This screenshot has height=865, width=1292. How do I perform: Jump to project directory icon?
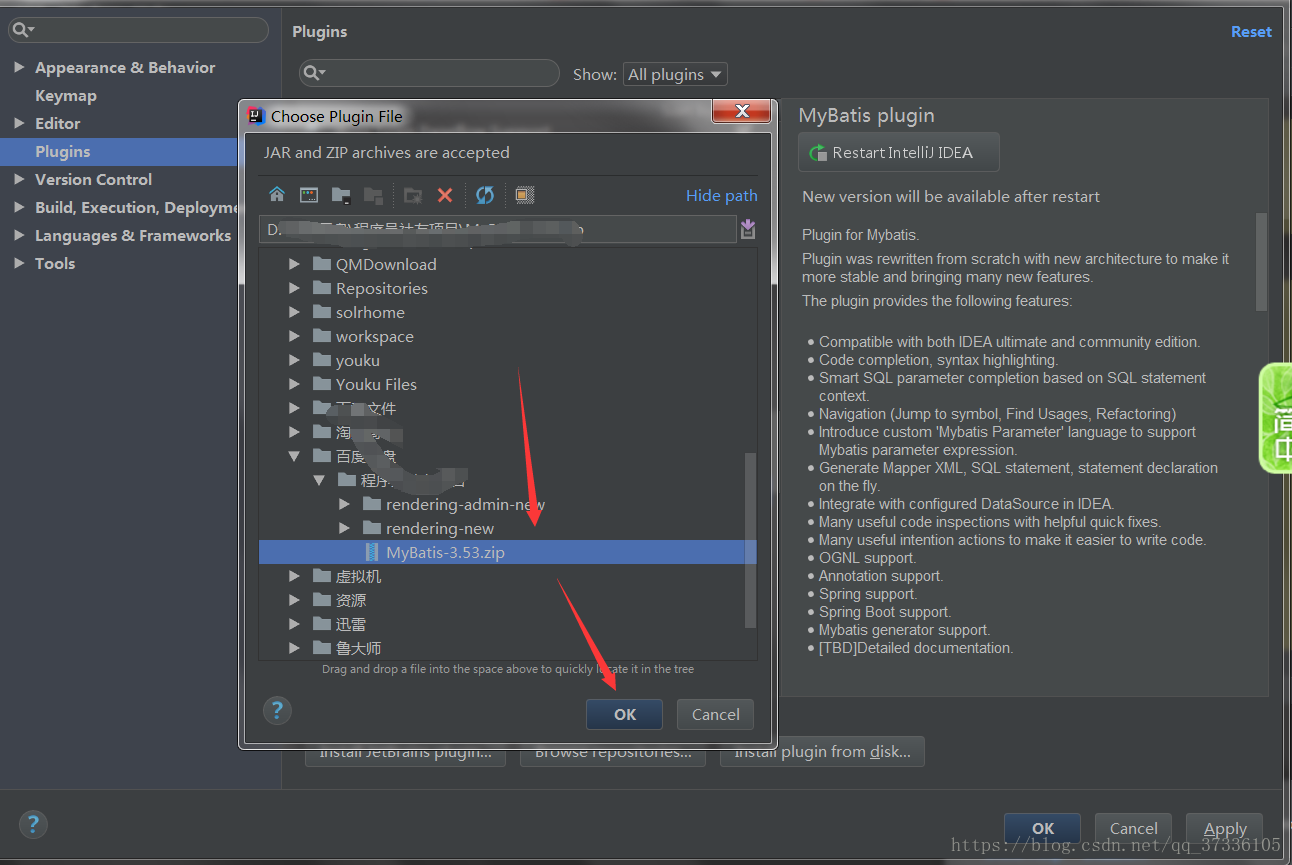pos(341,195)
